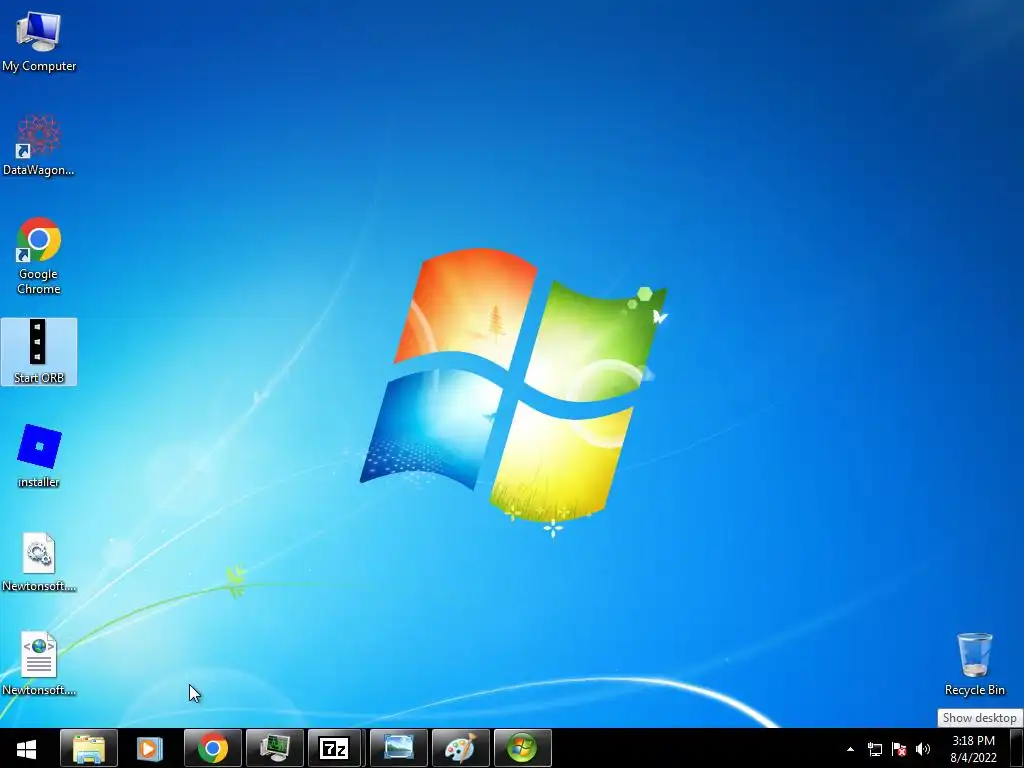1024x768 pixels.
Task: Open the picture viewer taskbar icon
Action: [x=398, y=748]
